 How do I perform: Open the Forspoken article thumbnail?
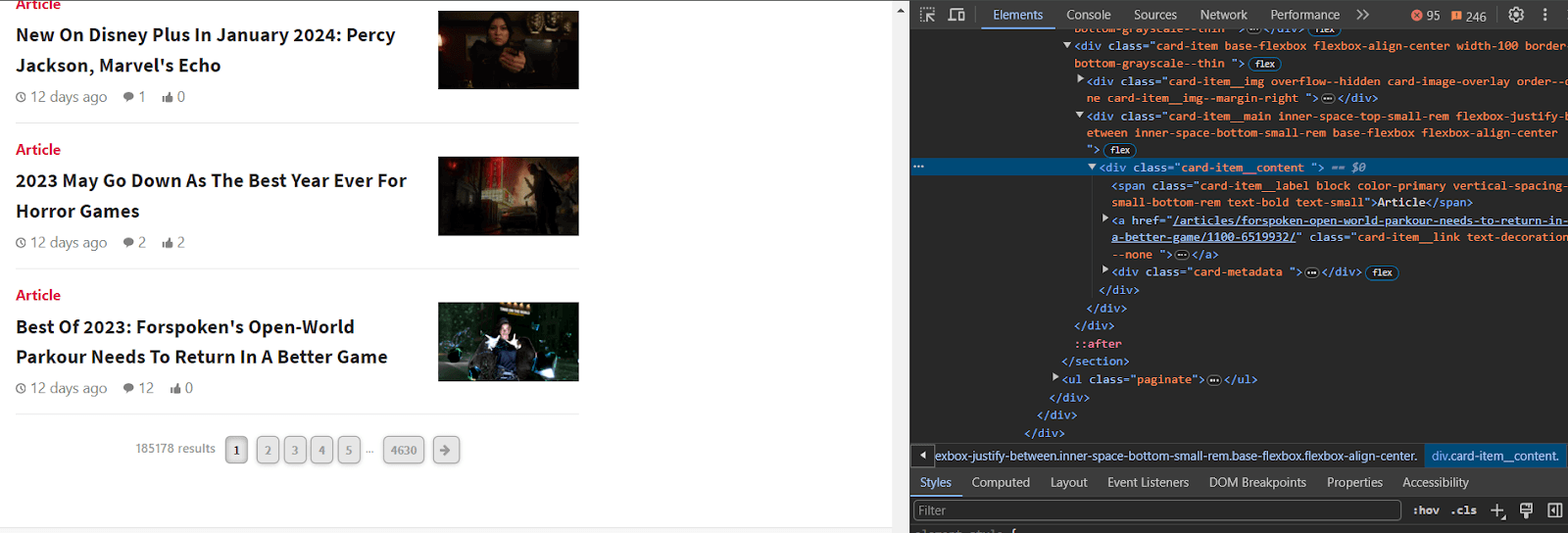pyautogui.click(x=508, y=342)
